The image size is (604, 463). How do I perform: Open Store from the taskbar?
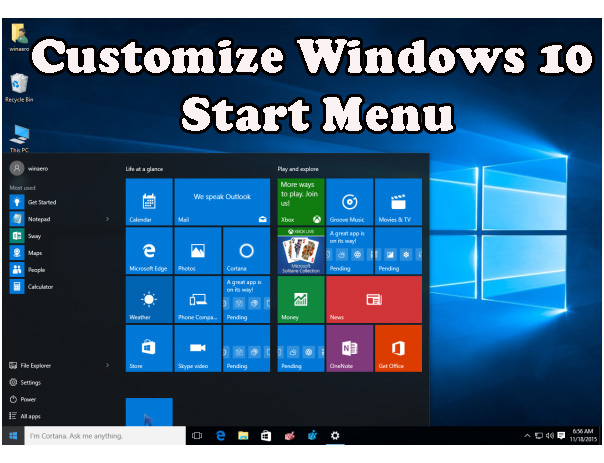click(x=266, y=436)
